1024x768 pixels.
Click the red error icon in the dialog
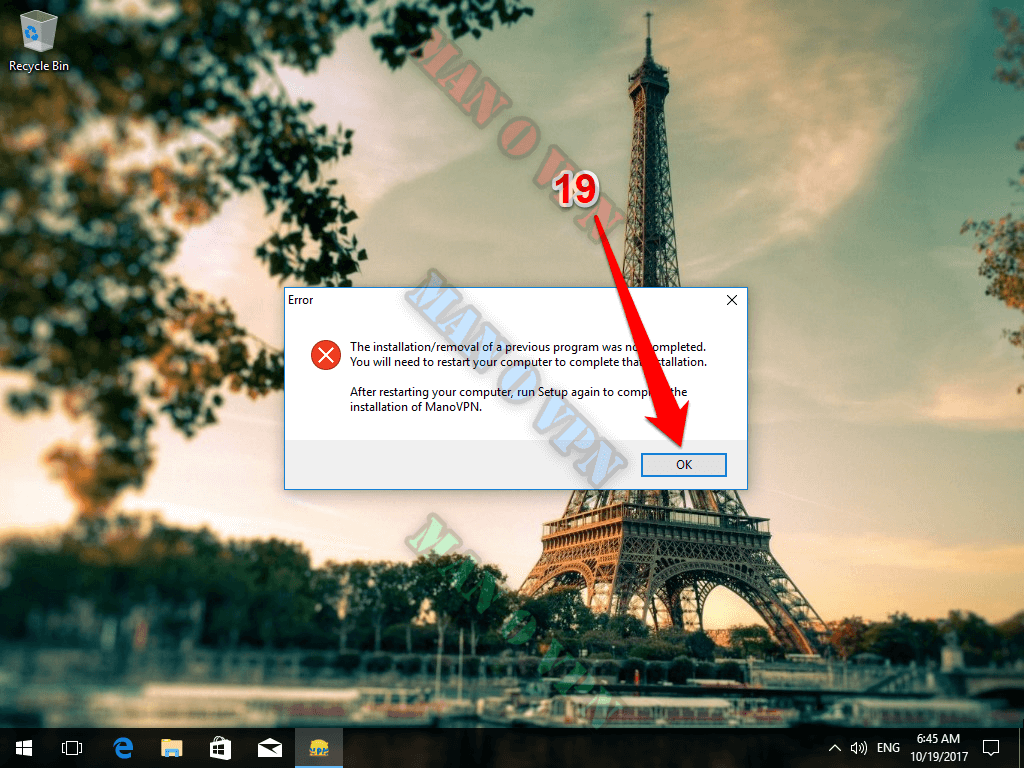coord(326,355)
